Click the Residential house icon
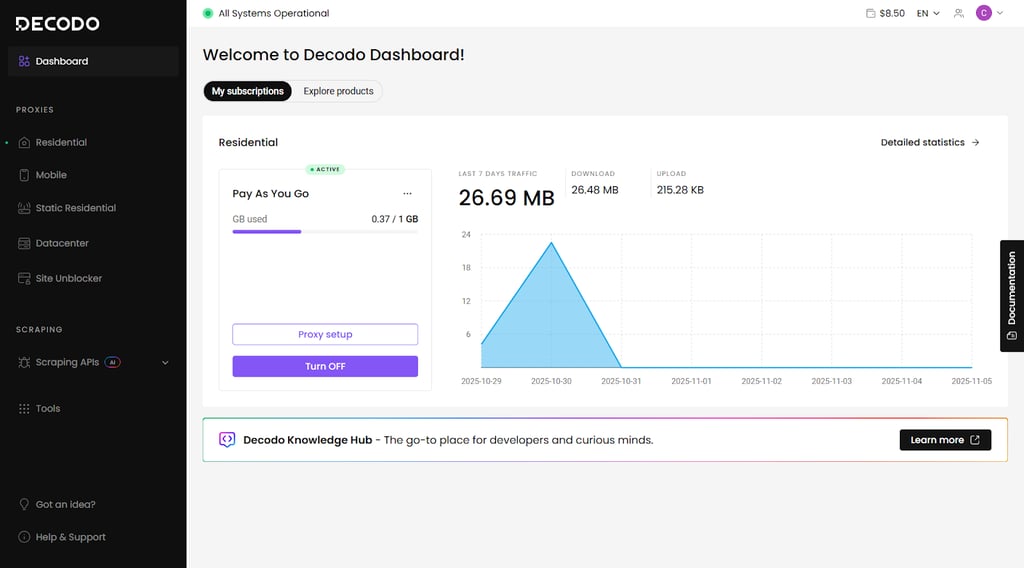 point(24,142)
